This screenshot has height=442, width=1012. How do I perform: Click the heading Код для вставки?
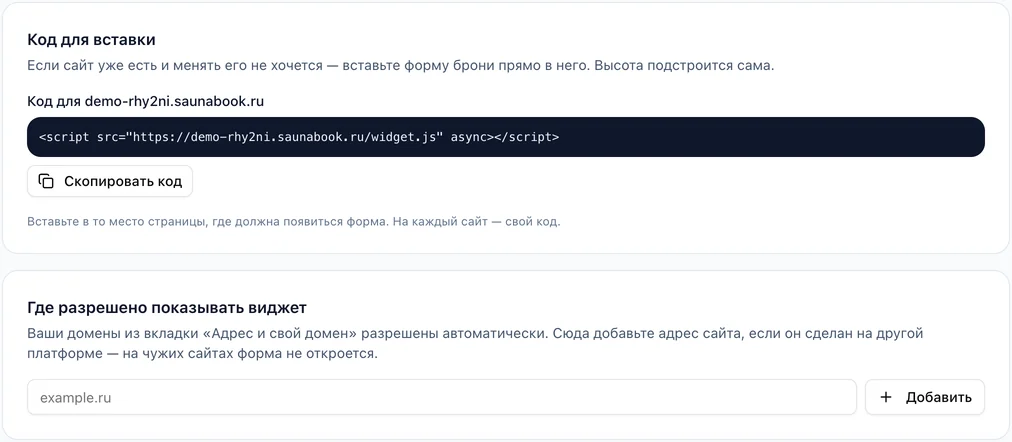(x=91, y=40)
